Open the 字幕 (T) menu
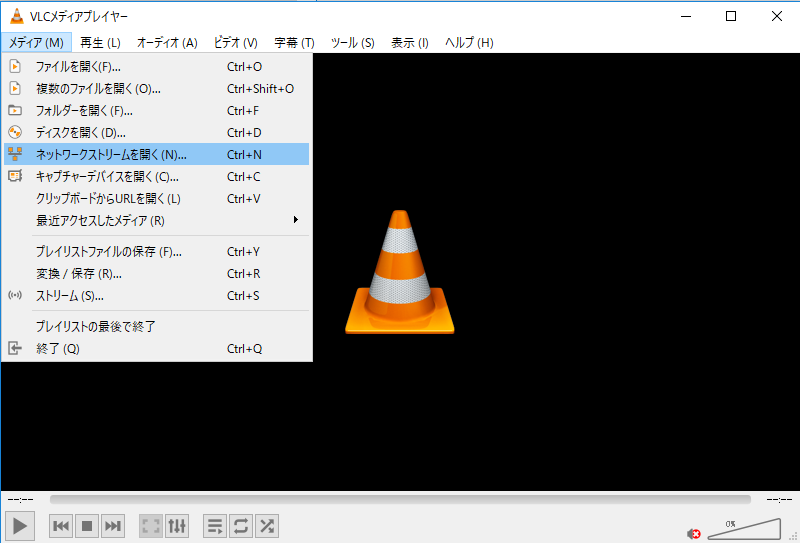This screenshot has height=543, width=800. click(294, 42)
